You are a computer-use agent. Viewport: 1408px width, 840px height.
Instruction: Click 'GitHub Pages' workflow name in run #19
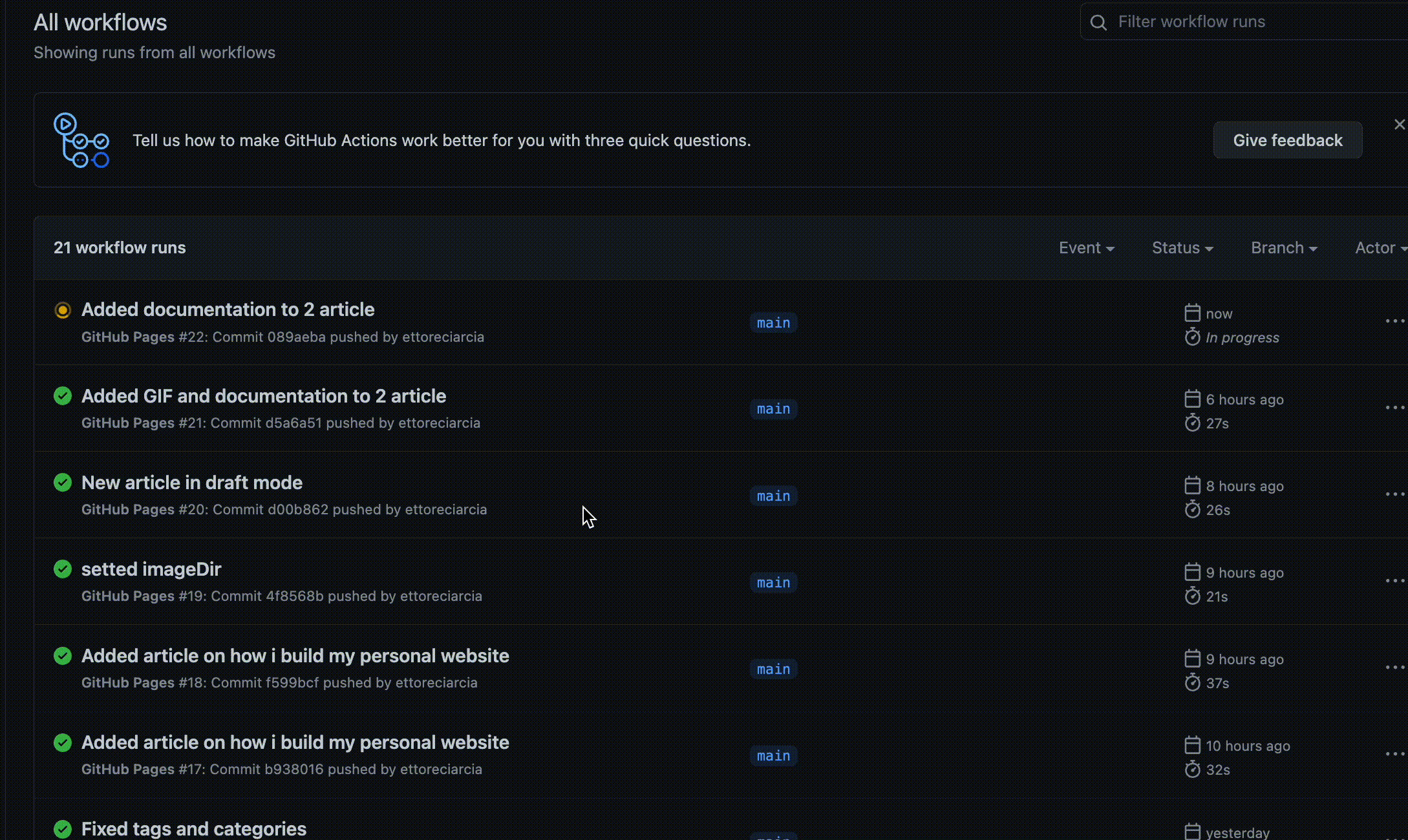pos(128,596)
